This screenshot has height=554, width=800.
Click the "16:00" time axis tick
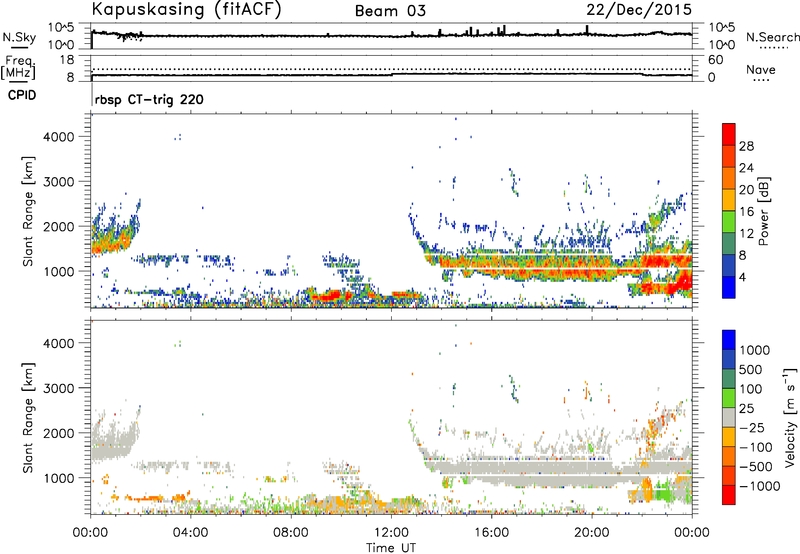pos(491,533)
